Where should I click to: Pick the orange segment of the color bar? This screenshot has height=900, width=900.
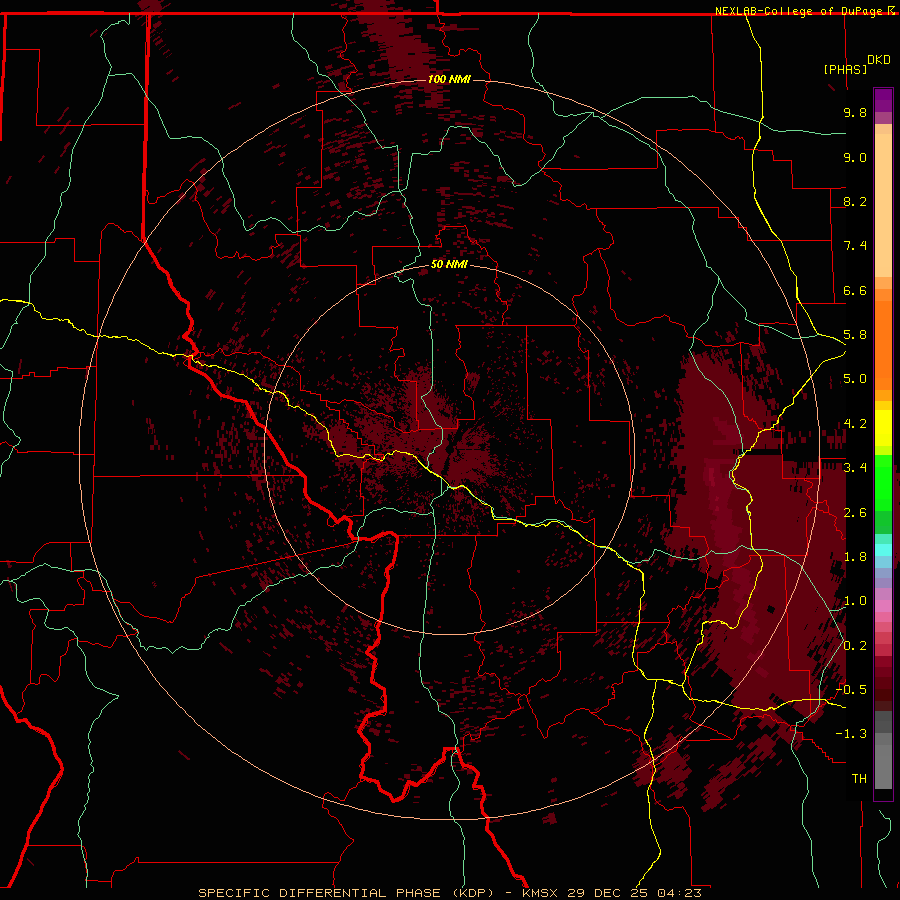pos(883,345)
